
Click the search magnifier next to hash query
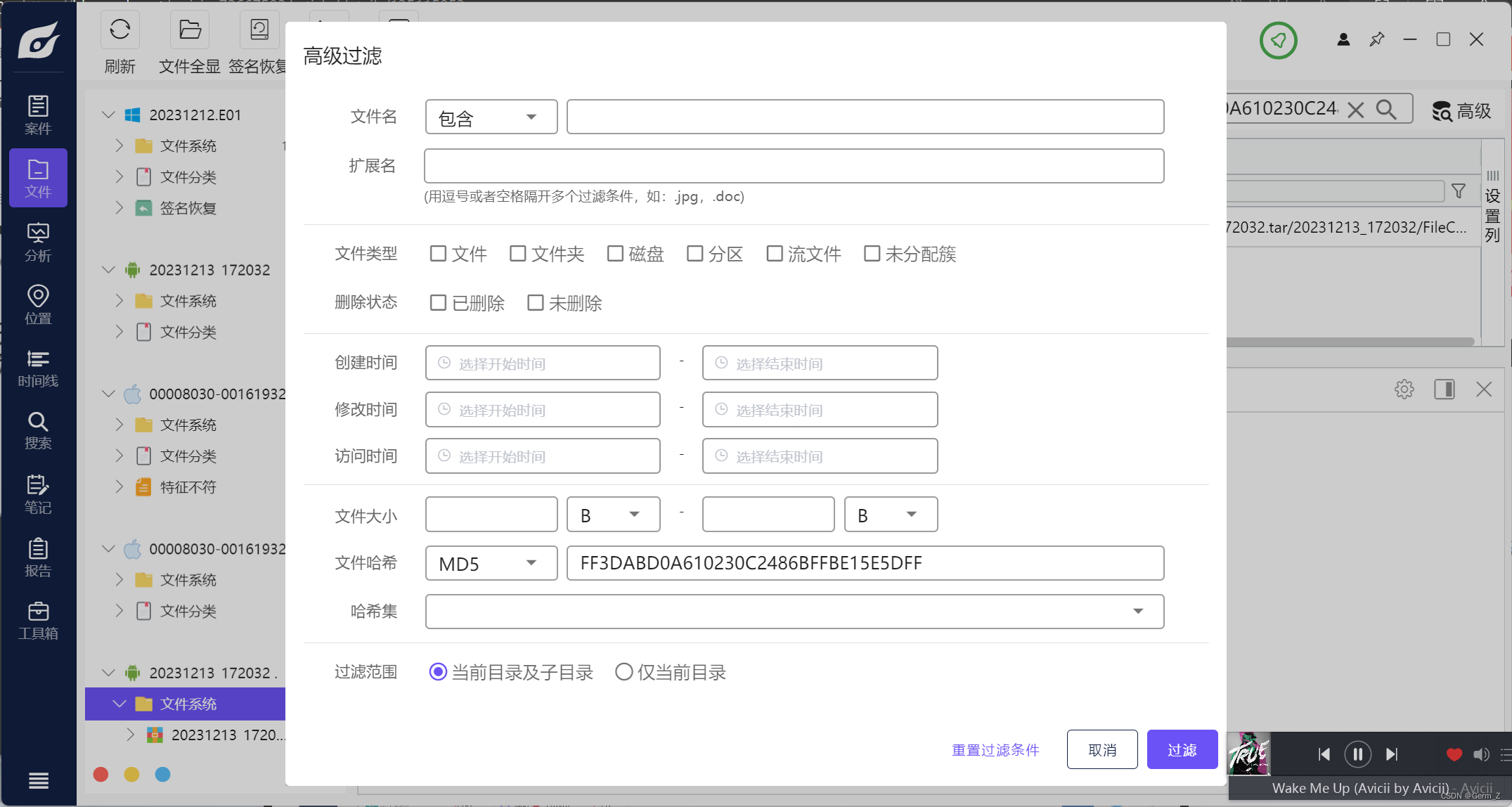(x=1386, y=110)
